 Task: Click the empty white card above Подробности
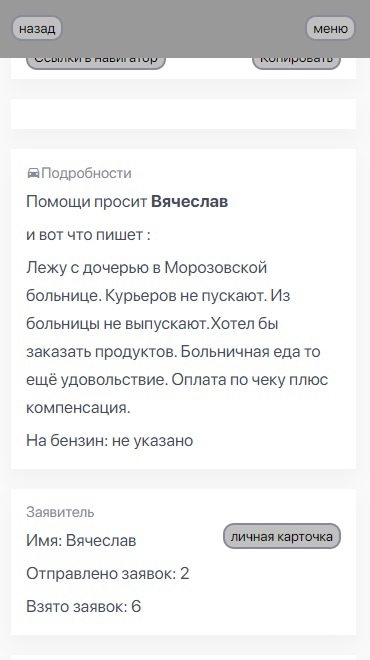point(184,114)
